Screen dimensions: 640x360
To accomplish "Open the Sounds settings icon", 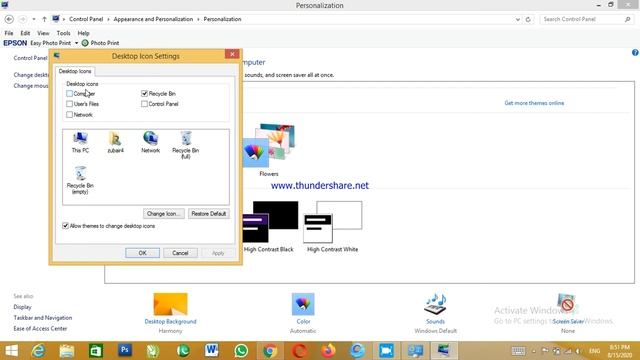I will [x=435, y=304].
